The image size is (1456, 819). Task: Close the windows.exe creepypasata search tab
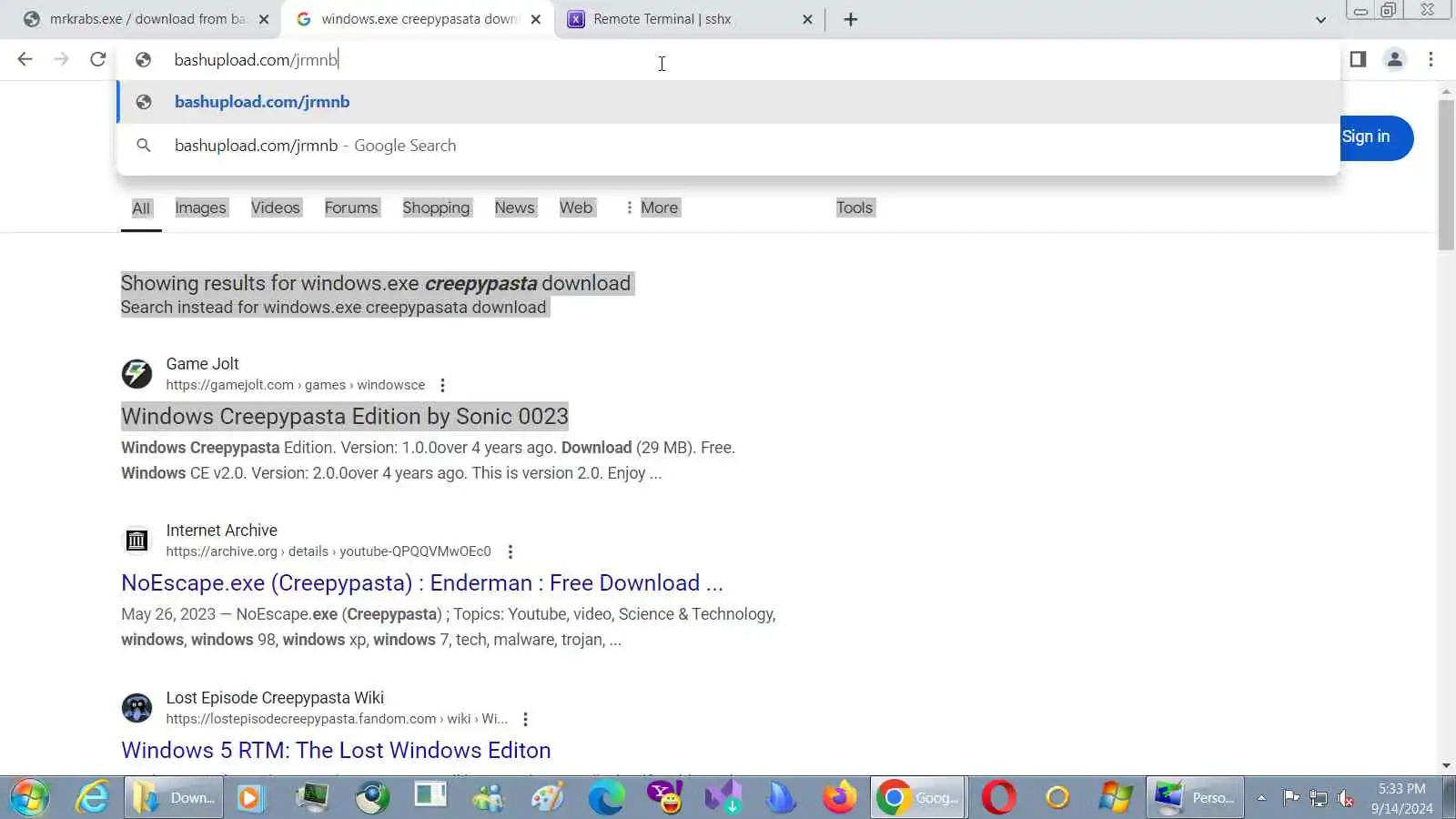(x=536, y=19)
